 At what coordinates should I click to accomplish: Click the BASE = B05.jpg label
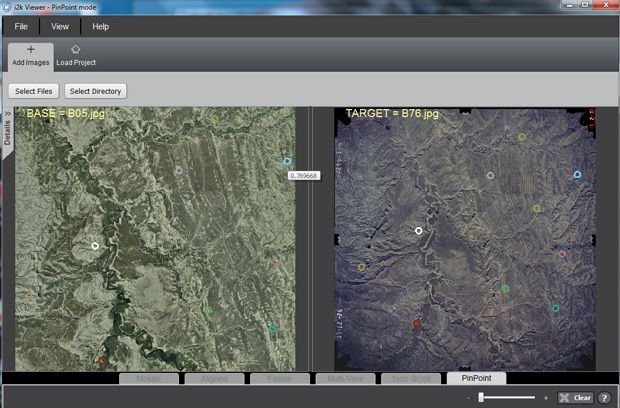tap(66, 114)
